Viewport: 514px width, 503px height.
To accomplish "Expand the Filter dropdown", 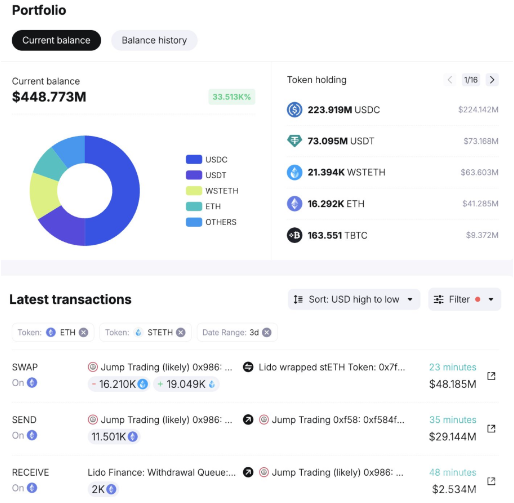I will click(x=464, y=299).
